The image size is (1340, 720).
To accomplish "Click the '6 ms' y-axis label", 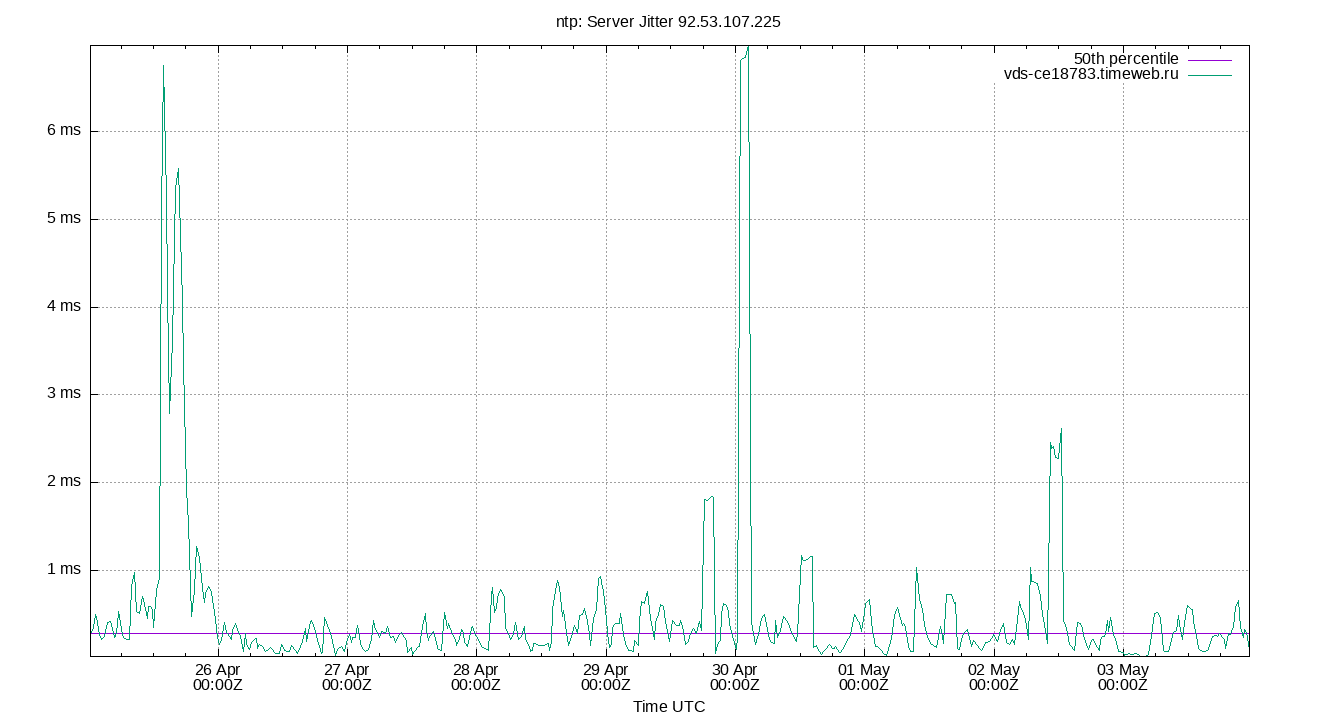I will click(x=64, y=131).
